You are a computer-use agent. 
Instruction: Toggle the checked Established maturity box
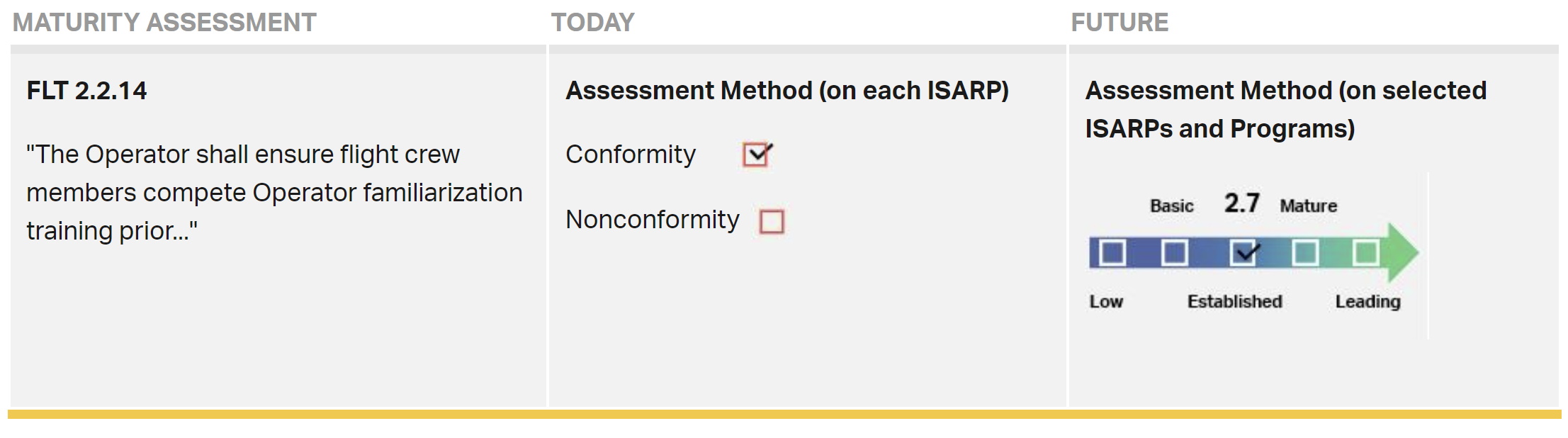coord(1243,252)
